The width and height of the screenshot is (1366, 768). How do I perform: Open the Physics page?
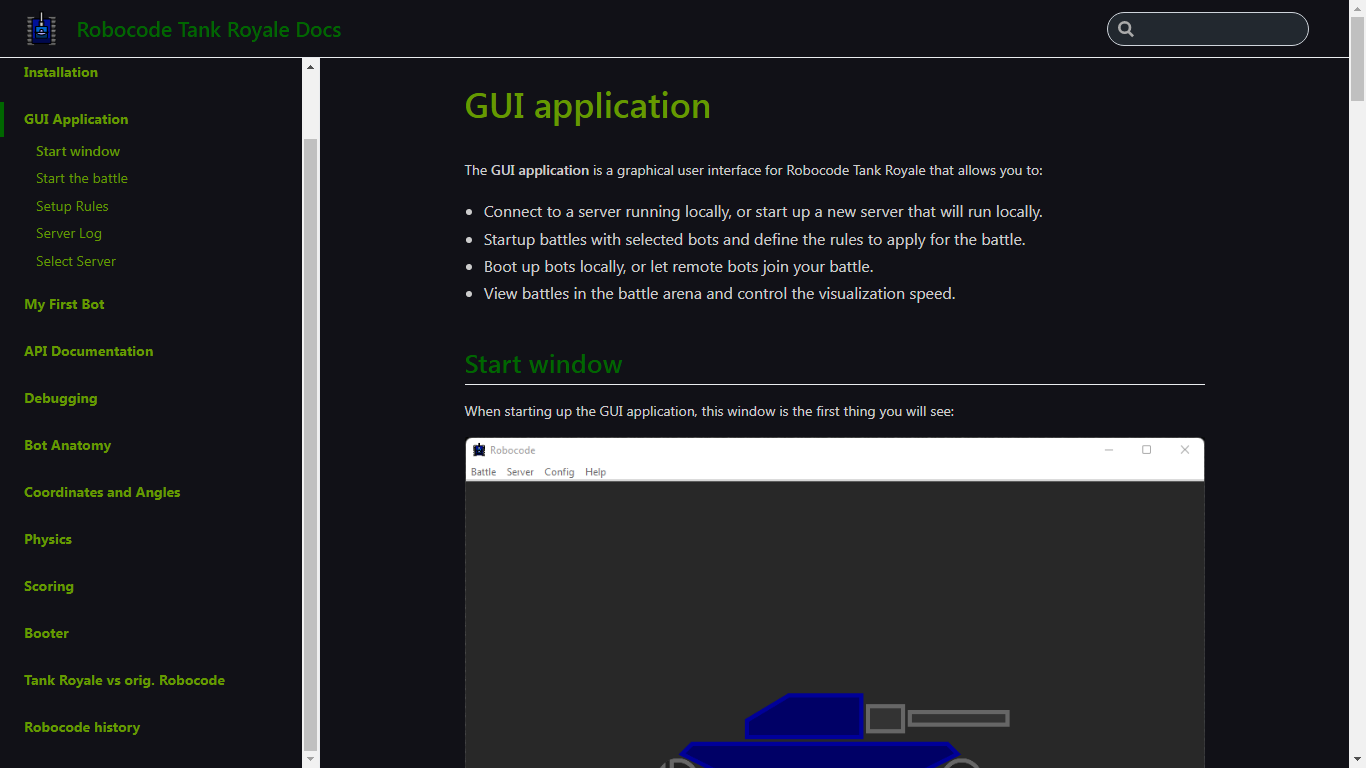pos(48,539)
